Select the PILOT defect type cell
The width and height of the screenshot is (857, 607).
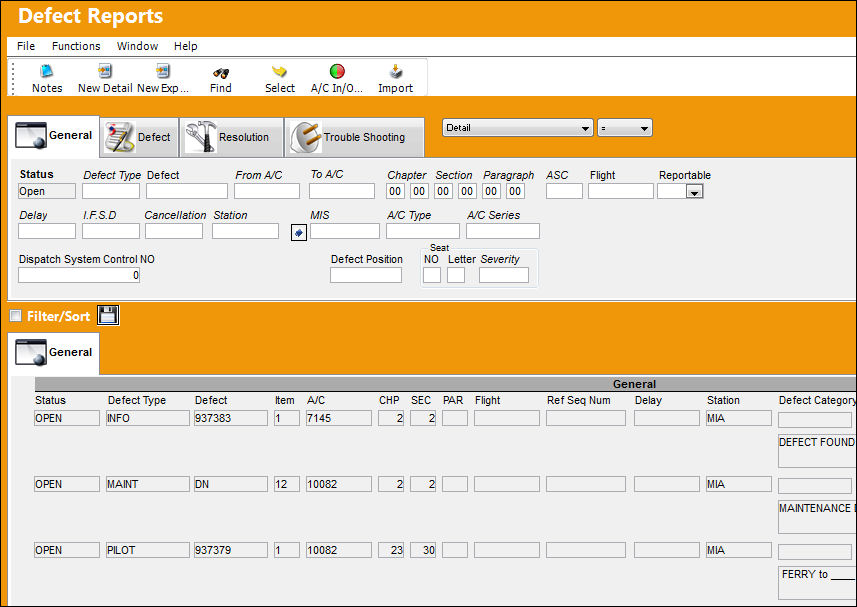[148, 550]
